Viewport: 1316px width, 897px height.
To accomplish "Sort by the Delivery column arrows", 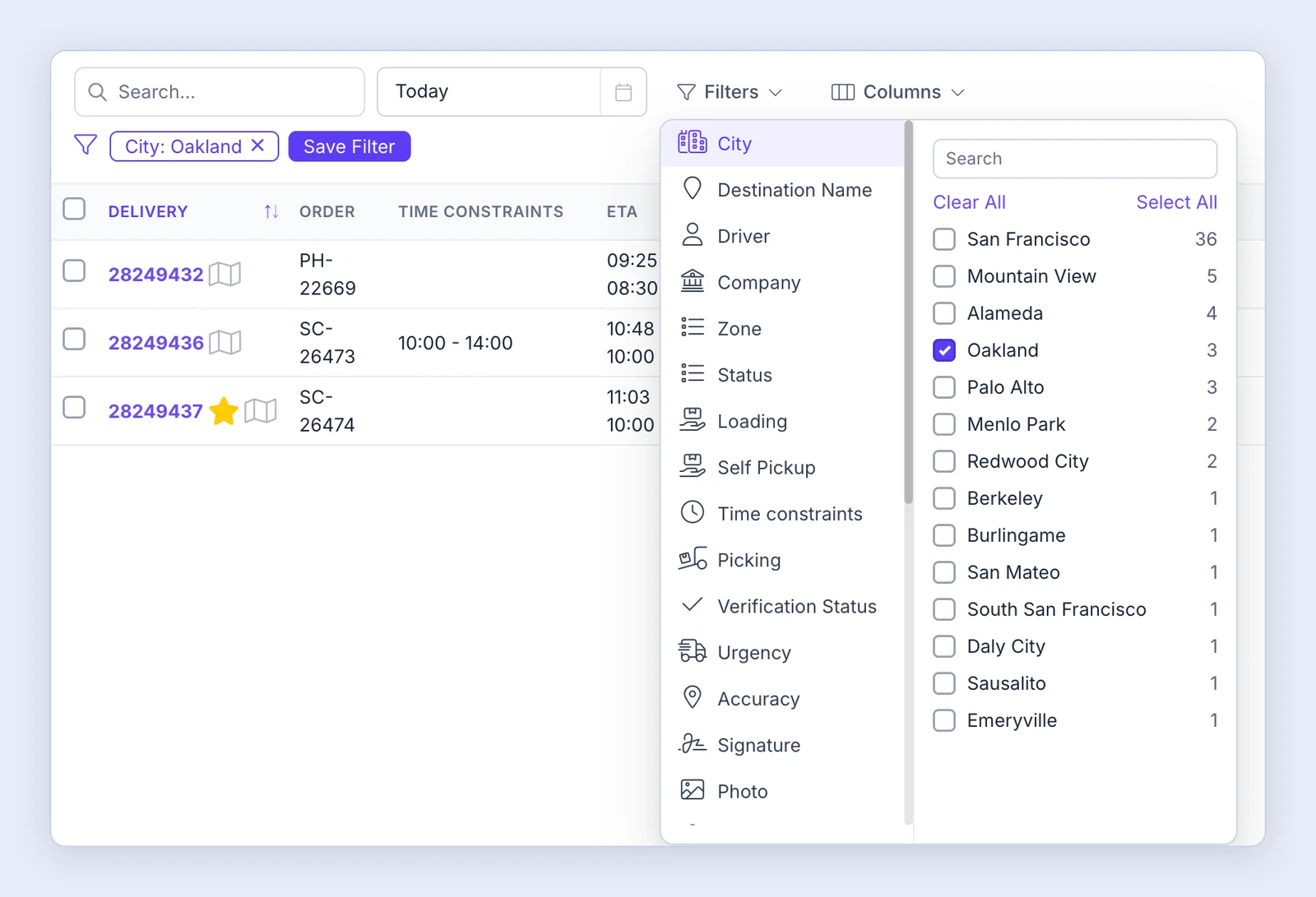I will click(271, 212).
